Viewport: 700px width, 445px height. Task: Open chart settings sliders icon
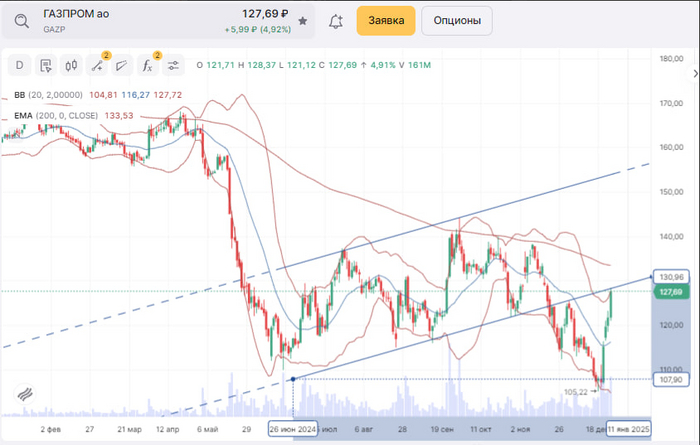pyautogui.click(x=173, y=66)
